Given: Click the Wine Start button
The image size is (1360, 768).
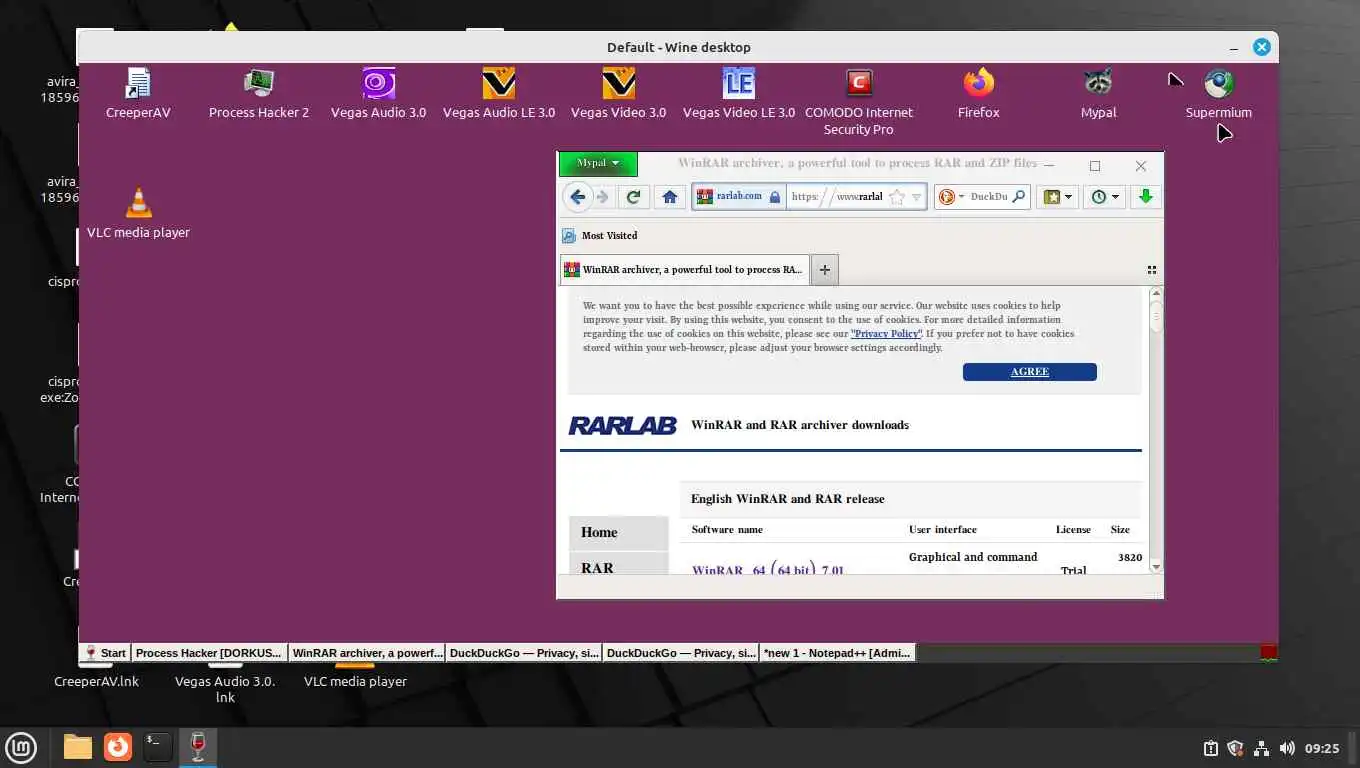Looking at the screenshot, I should (105, 653).
